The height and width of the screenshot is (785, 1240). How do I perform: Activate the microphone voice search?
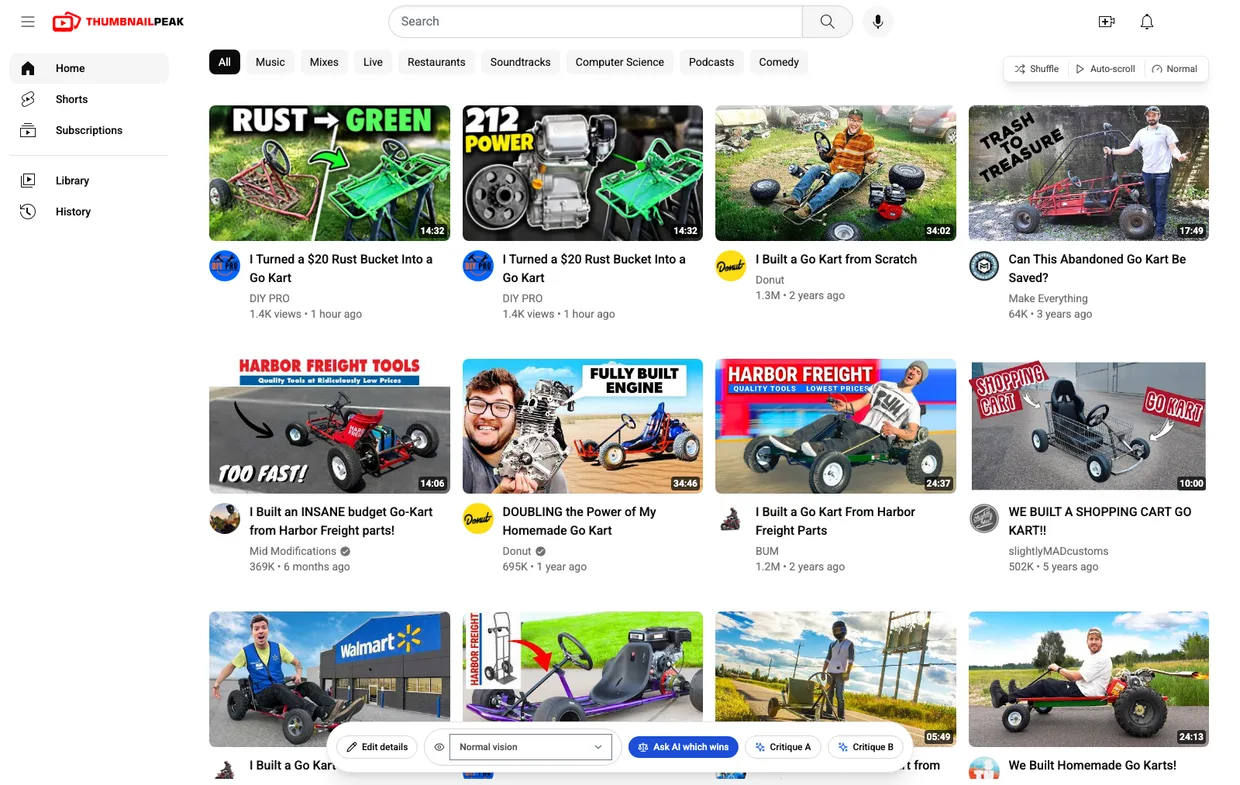tap(878, 21)
